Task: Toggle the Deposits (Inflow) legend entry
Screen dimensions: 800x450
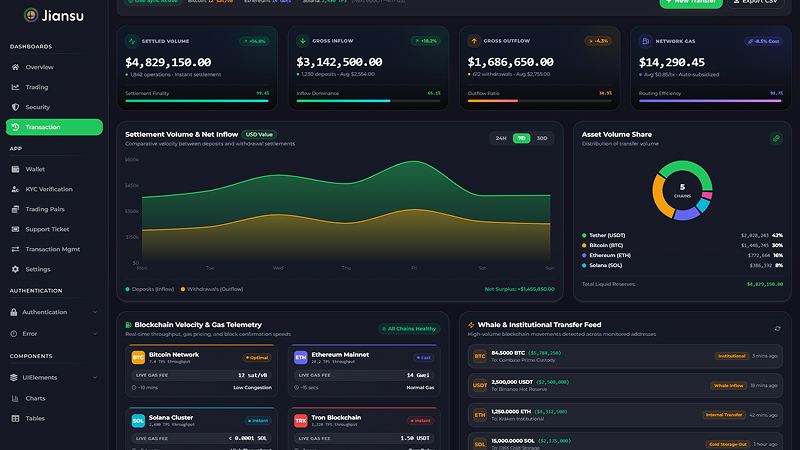Action: coord(149,289)
